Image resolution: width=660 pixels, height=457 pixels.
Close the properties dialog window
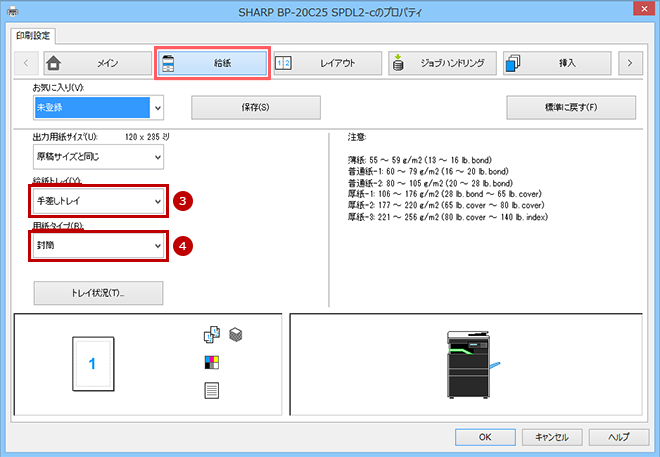(644, 9)
